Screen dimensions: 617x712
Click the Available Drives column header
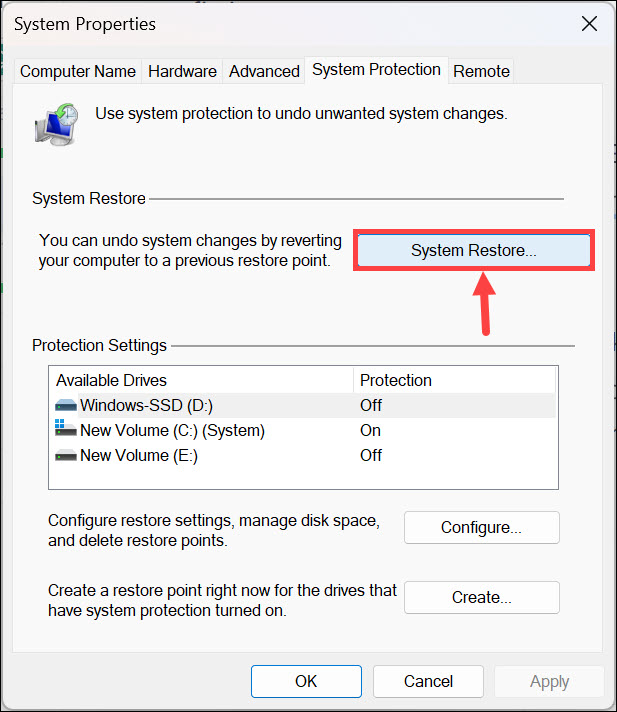200,380
